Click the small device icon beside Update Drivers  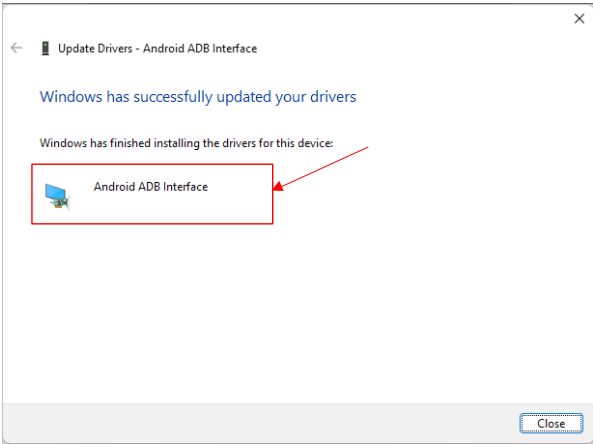coord(45,48)
